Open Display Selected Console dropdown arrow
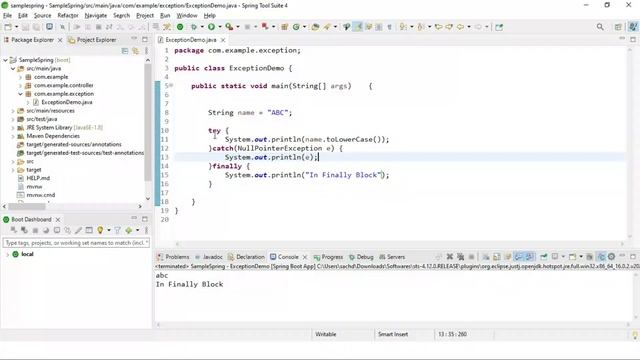Image resolution: width=640 pixels, height=360 pixels. pyautogui.click(x=563, y=257)
